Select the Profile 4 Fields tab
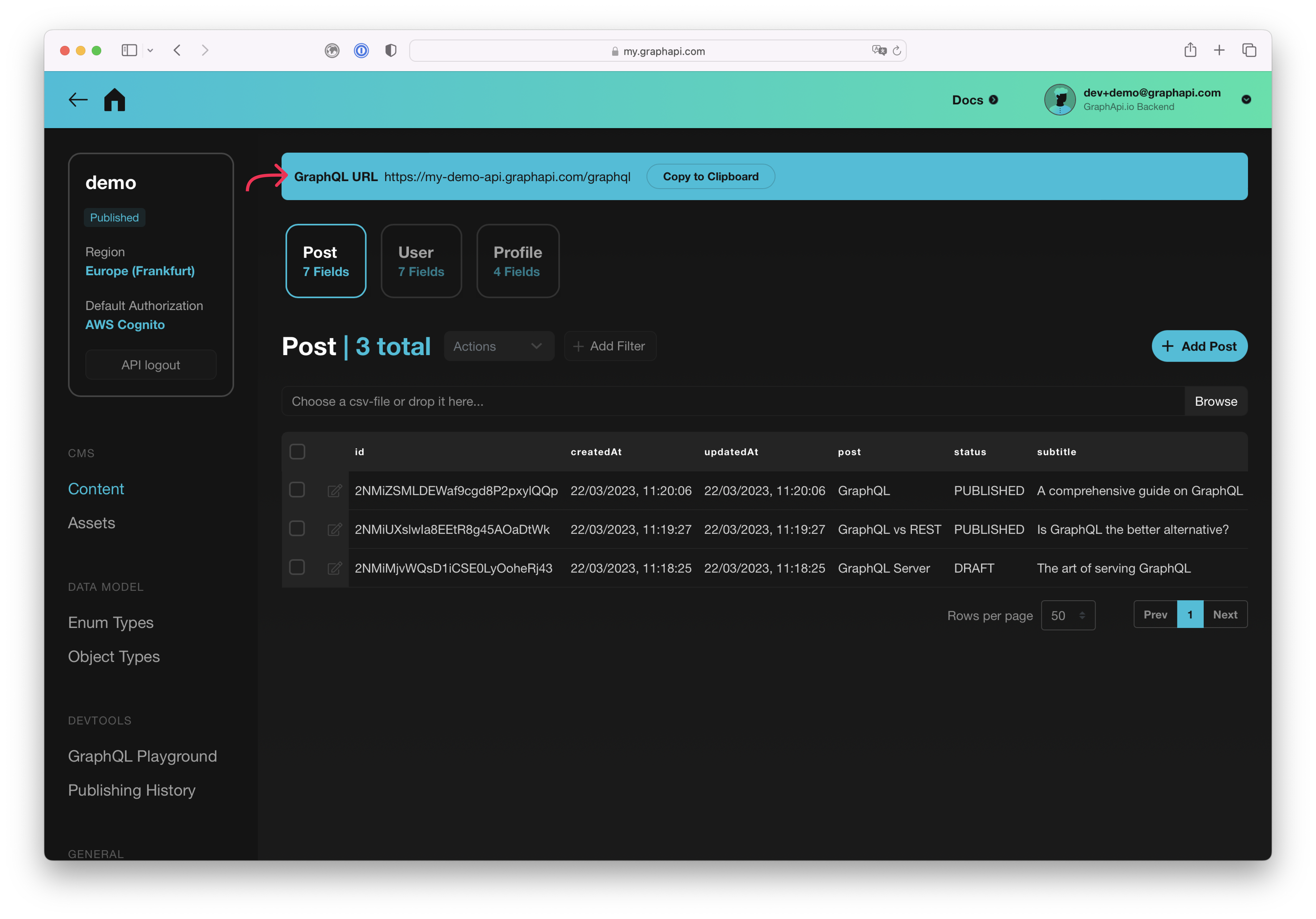The image size is (1316, 919). point(517,261)
